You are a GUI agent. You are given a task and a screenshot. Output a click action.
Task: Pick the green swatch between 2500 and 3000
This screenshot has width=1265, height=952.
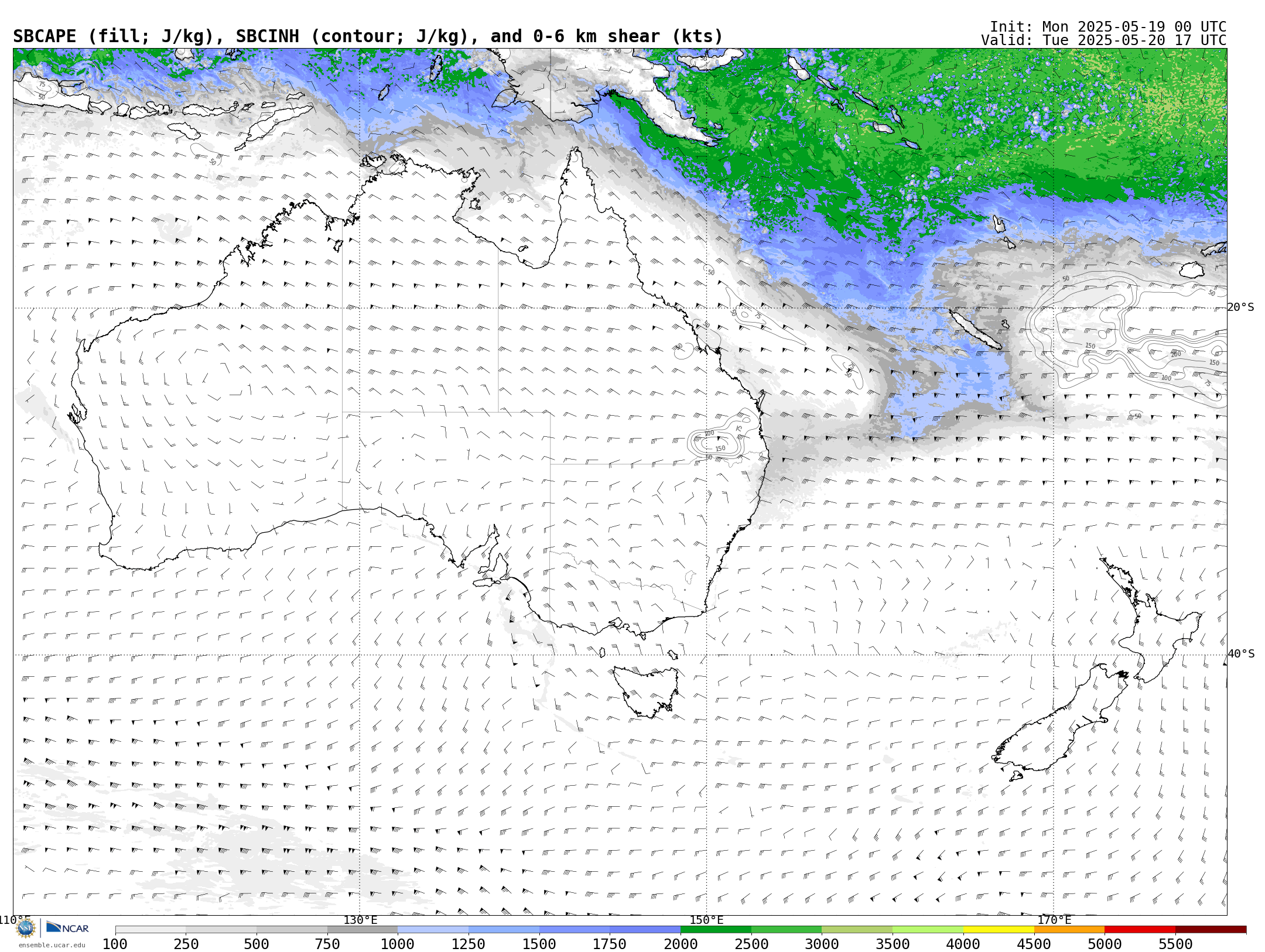coord(787,930)
